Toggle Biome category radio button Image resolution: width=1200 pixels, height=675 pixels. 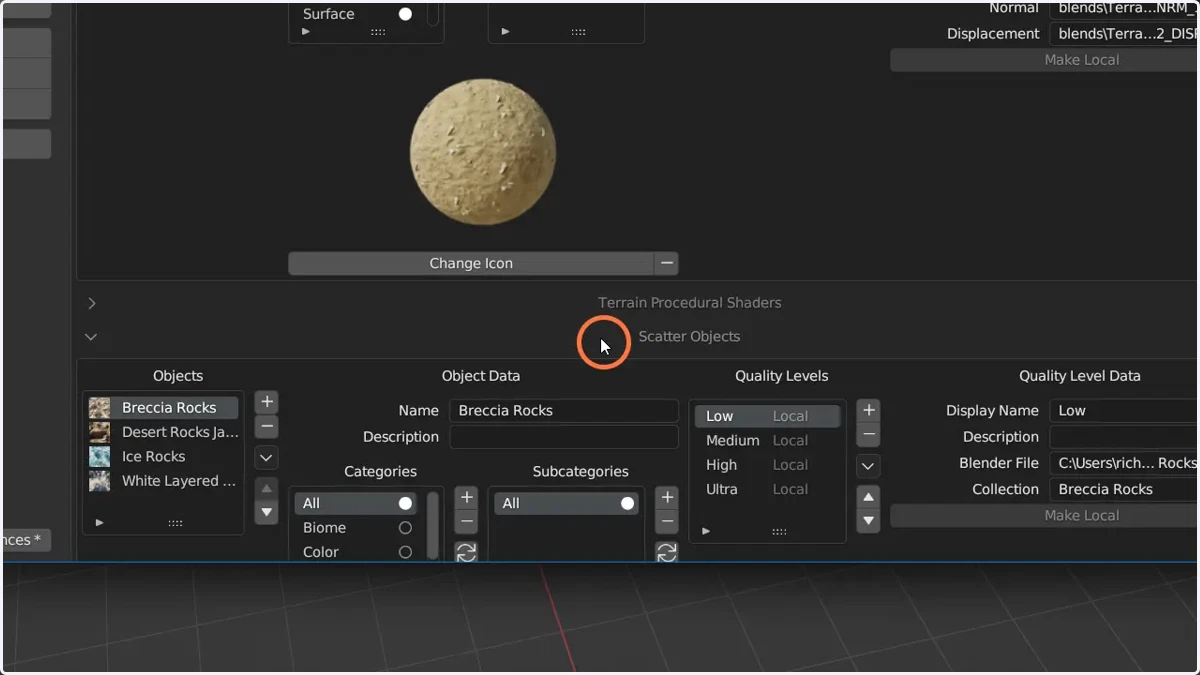click(x=405, y=528)
